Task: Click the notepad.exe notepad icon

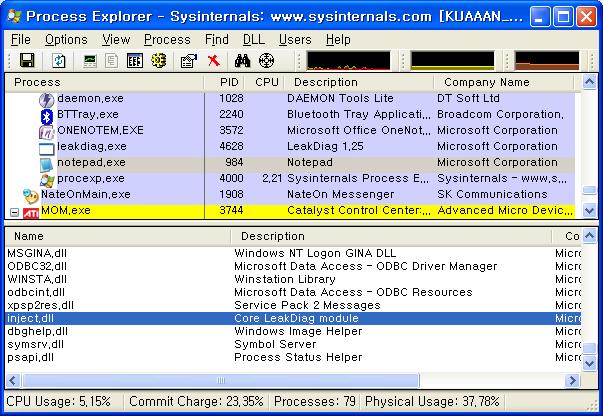Action: [47, 164]
